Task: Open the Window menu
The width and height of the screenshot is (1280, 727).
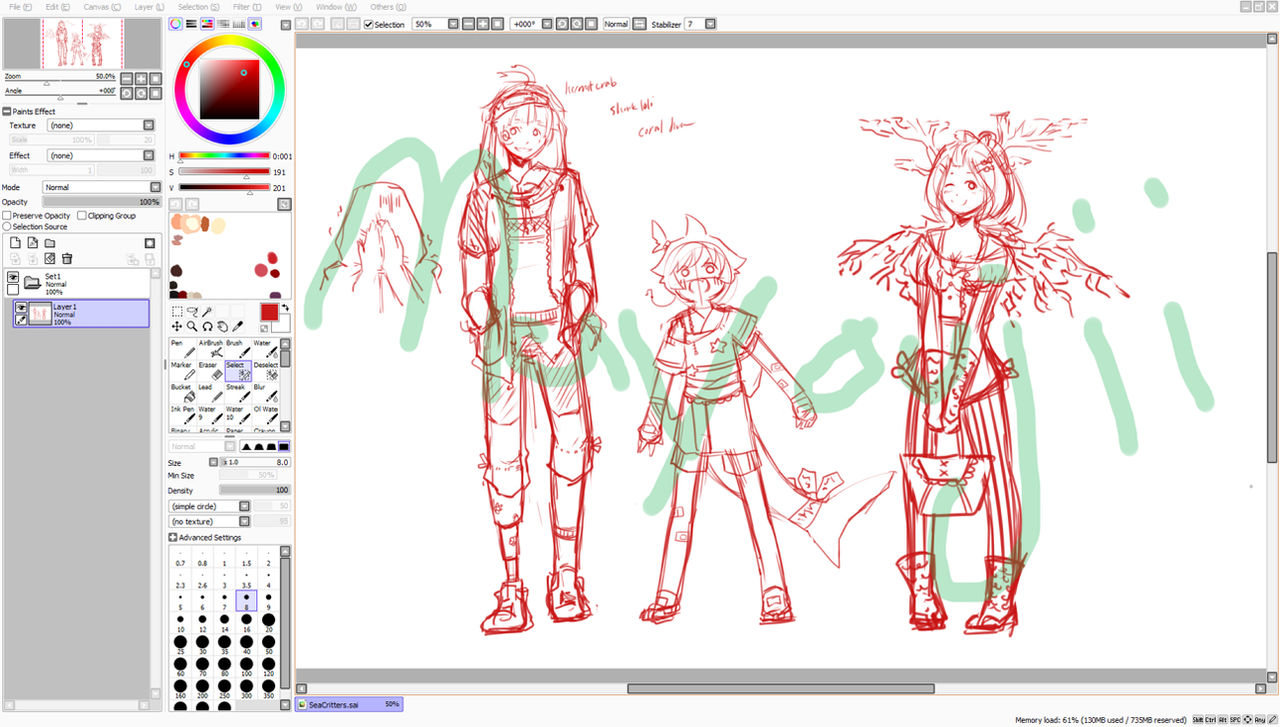Action: click(x=335, y=7)
